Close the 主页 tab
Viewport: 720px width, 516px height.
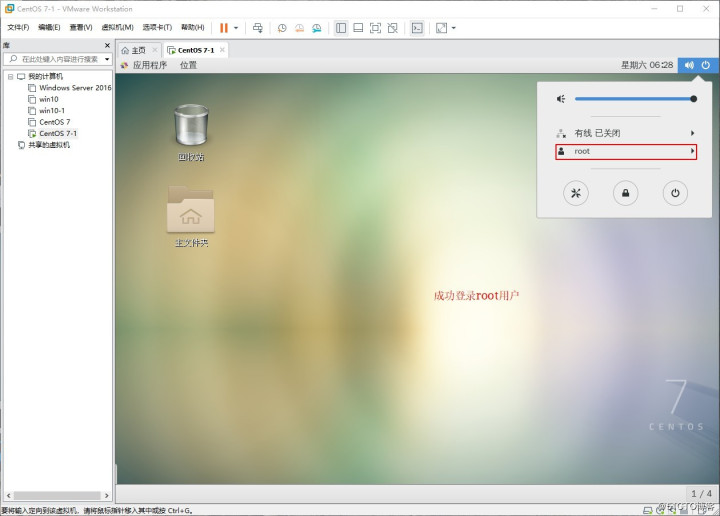pos(155,50)
